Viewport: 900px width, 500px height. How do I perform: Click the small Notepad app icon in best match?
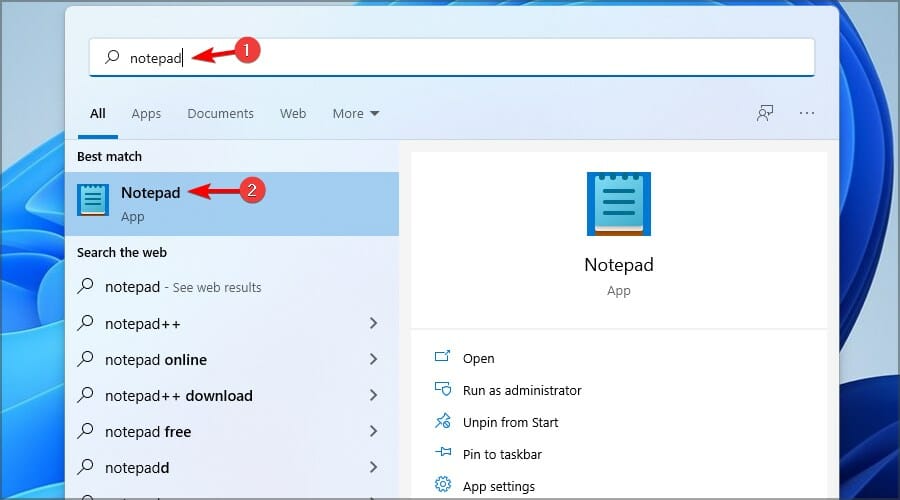93,200
